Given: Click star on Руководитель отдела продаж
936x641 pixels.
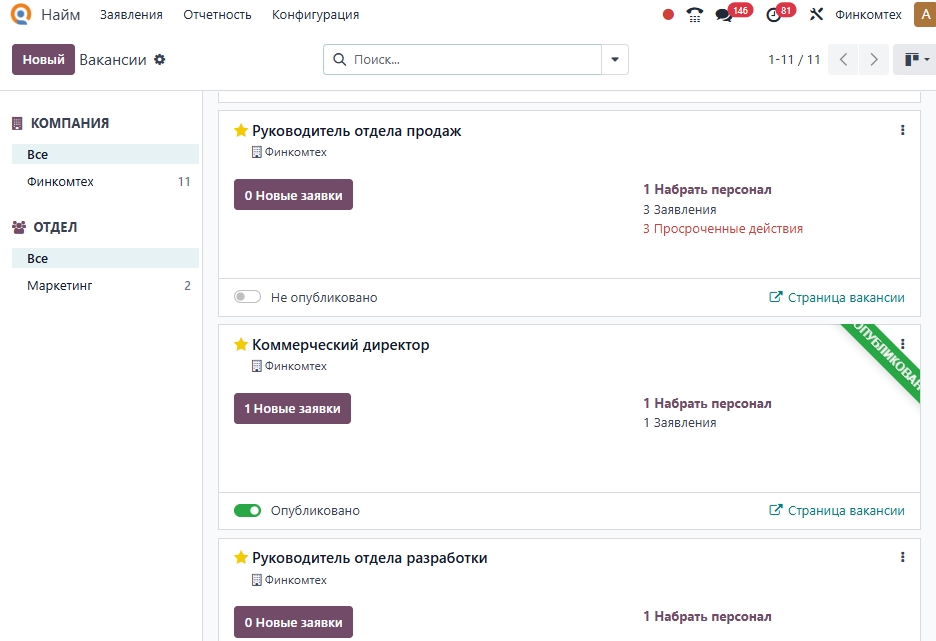Looking at the screenshot, I should (241, 131).
